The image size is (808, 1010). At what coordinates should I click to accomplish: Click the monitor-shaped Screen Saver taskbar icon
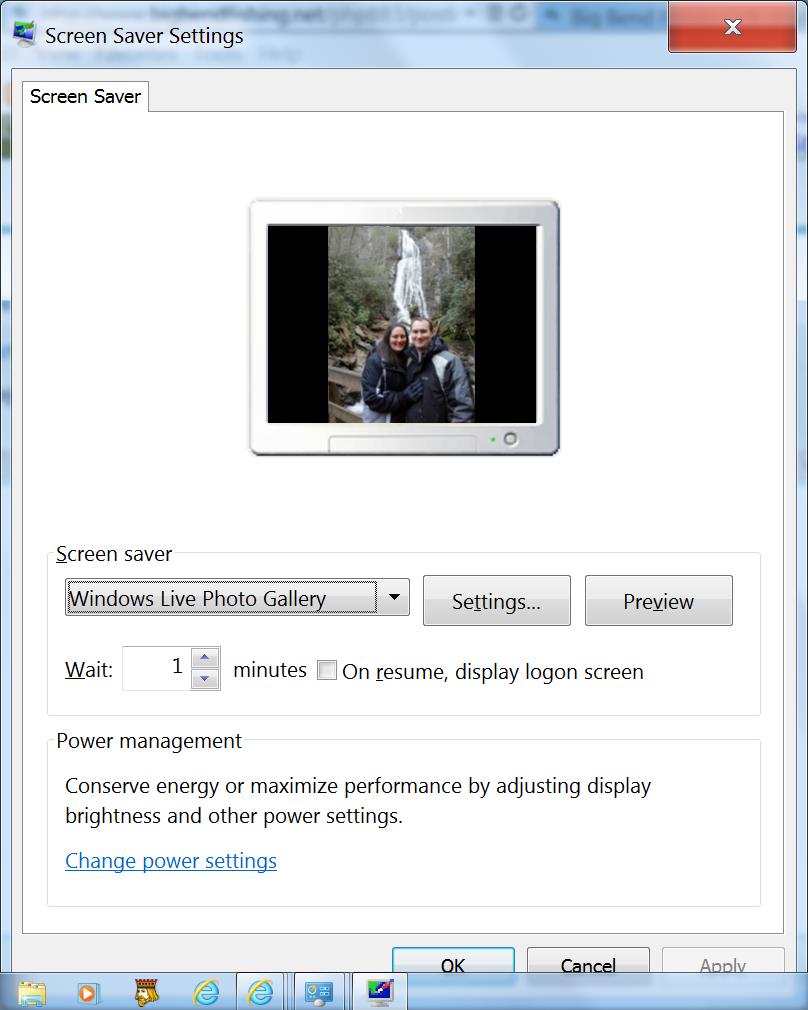pos(380,991)
